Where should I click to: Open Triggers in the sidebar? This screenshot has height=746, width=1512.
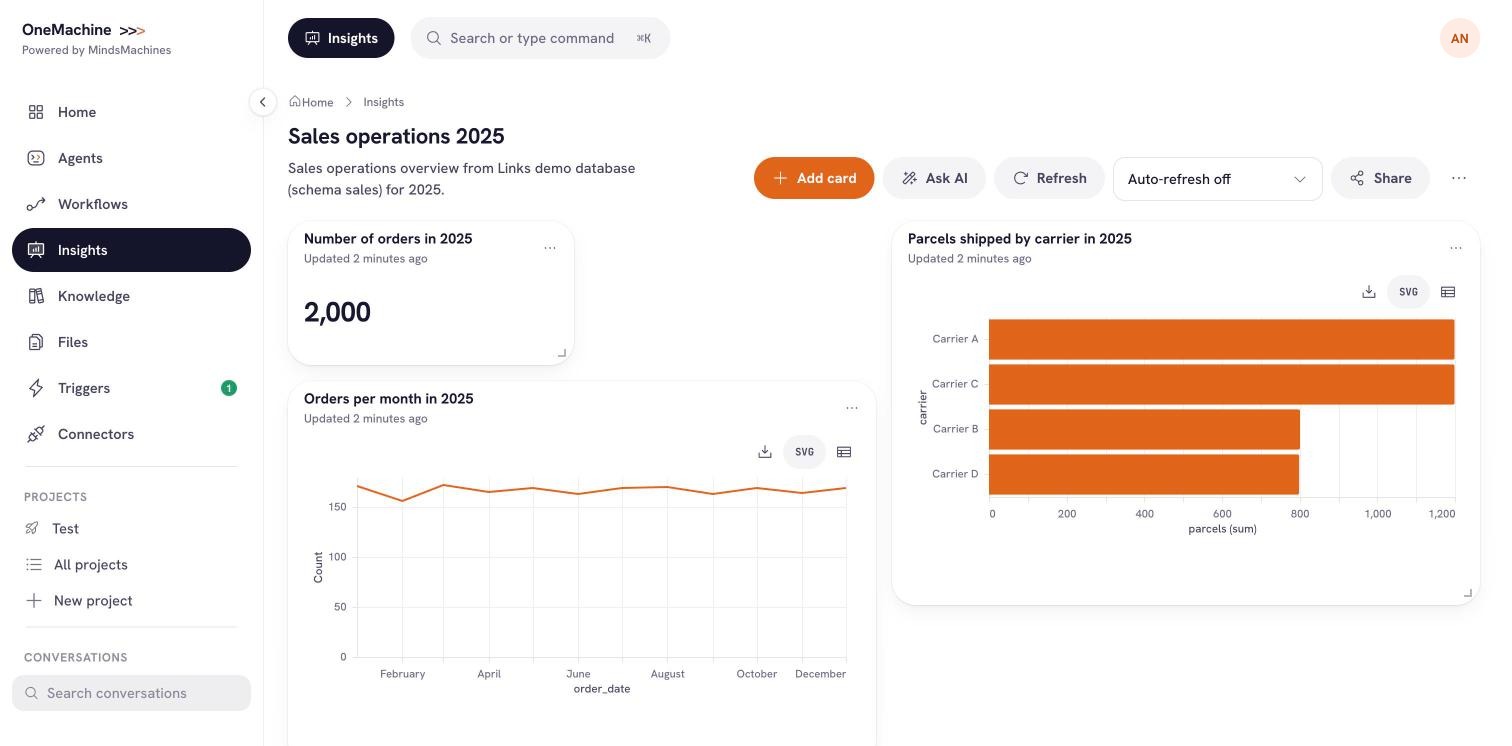coord(131,388)
